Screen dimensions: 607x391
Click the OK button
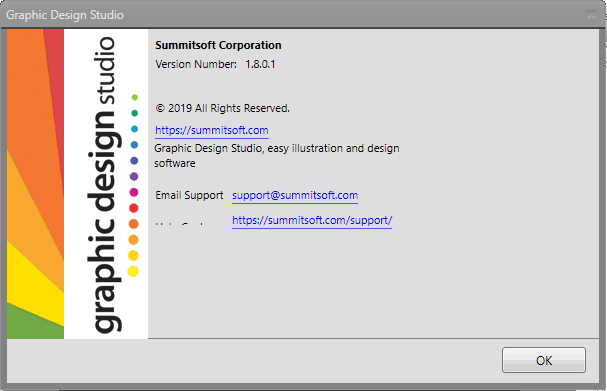[544, 360]
